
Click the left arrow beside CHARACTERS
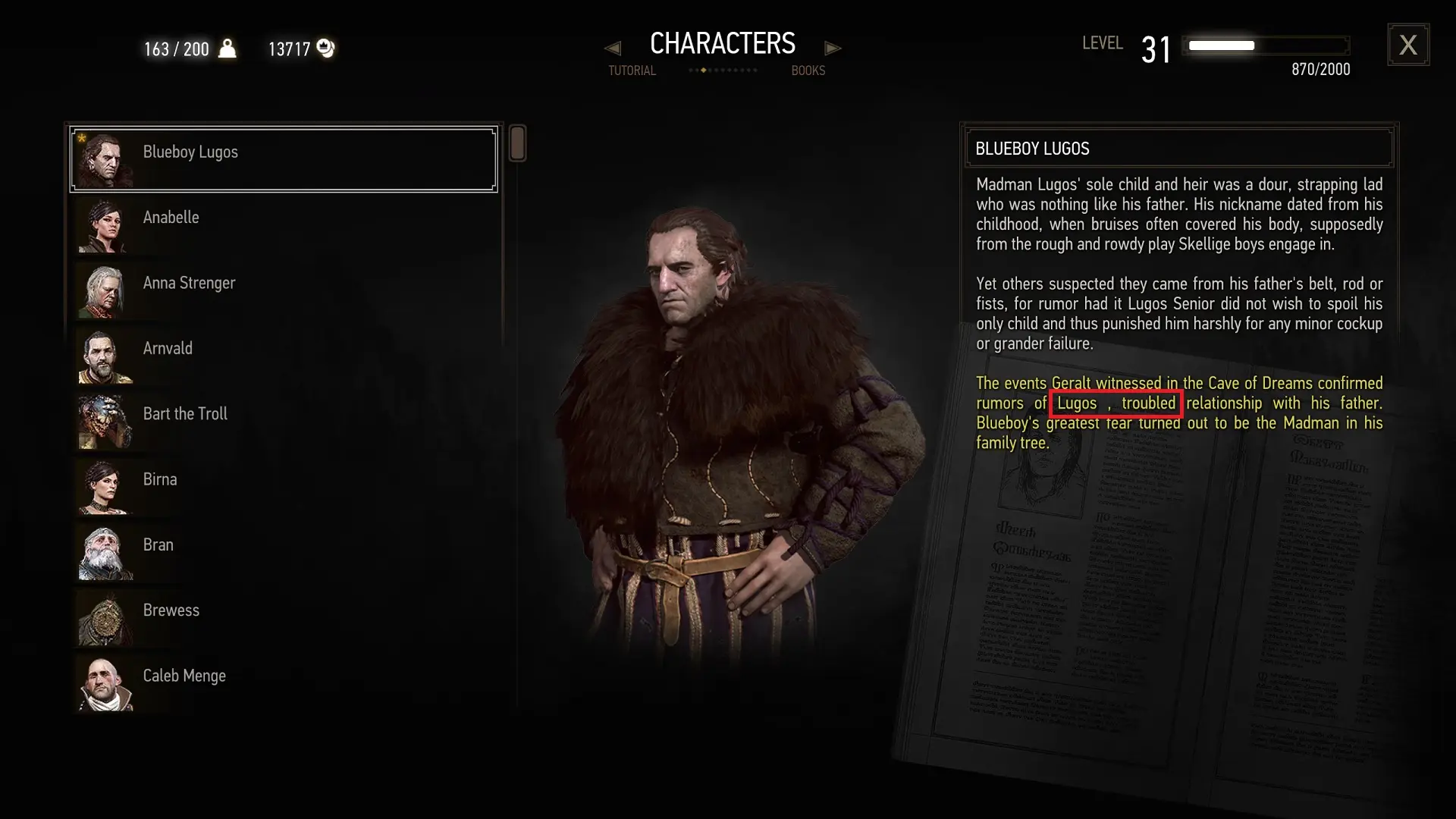click(x=613, y=49)
